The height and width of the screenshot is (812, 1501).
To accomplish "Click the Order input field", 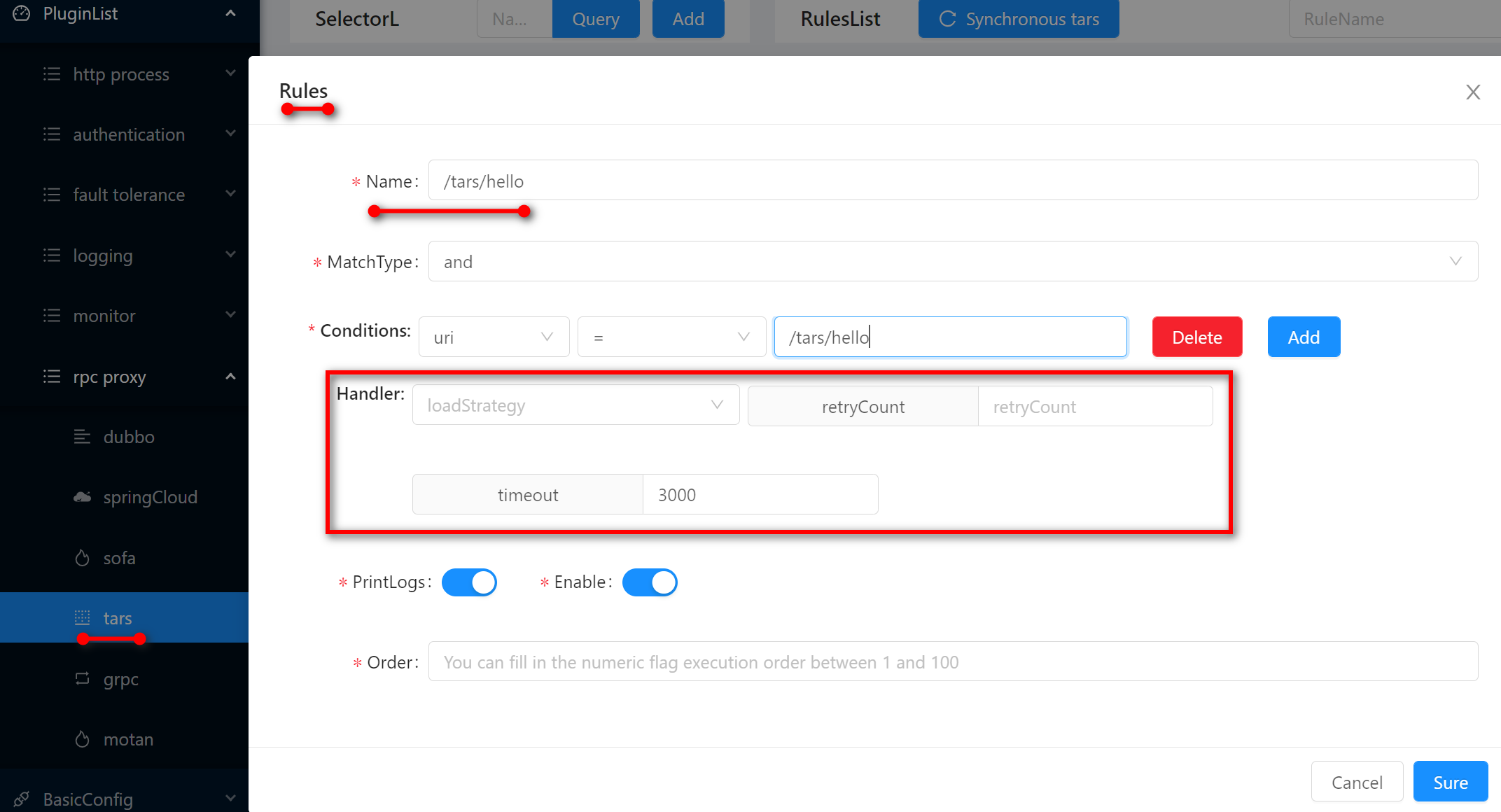I will [x=953, y=661].
